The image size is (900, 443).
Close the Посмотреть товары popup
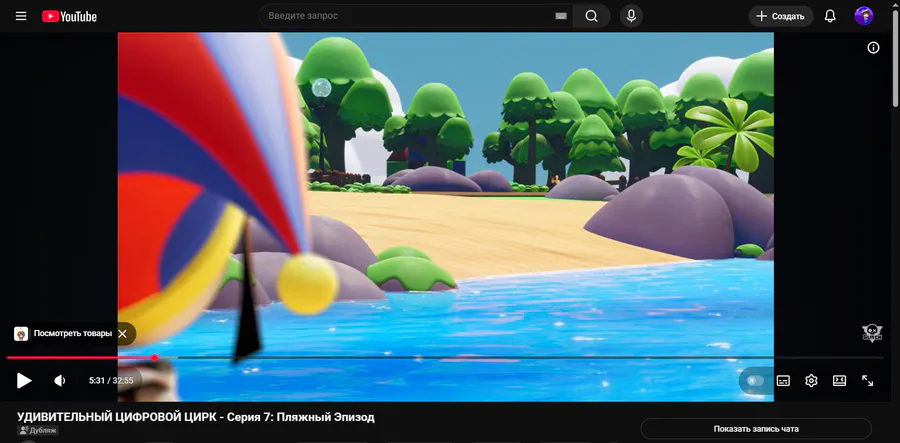[122, 333]
